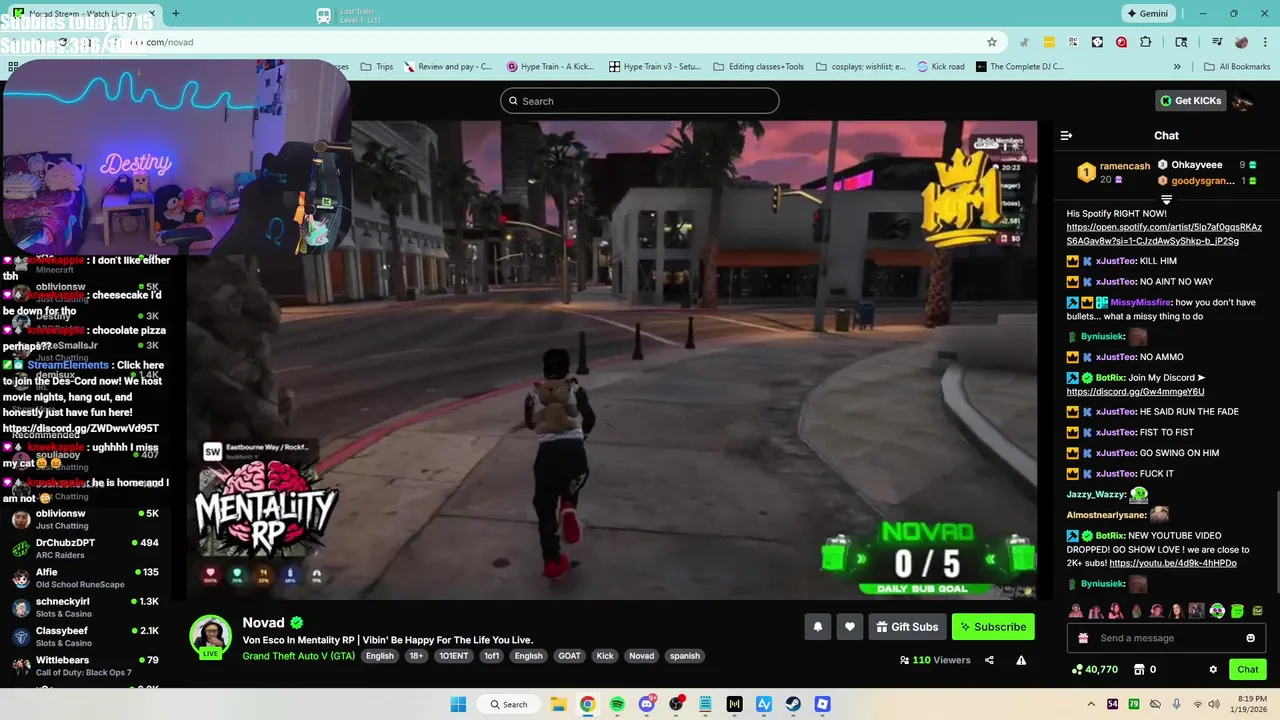This screenshot has height=720, width=1280.
Task: Open Ohkayveee on gift leaderboard
Action: (1197, 165)
